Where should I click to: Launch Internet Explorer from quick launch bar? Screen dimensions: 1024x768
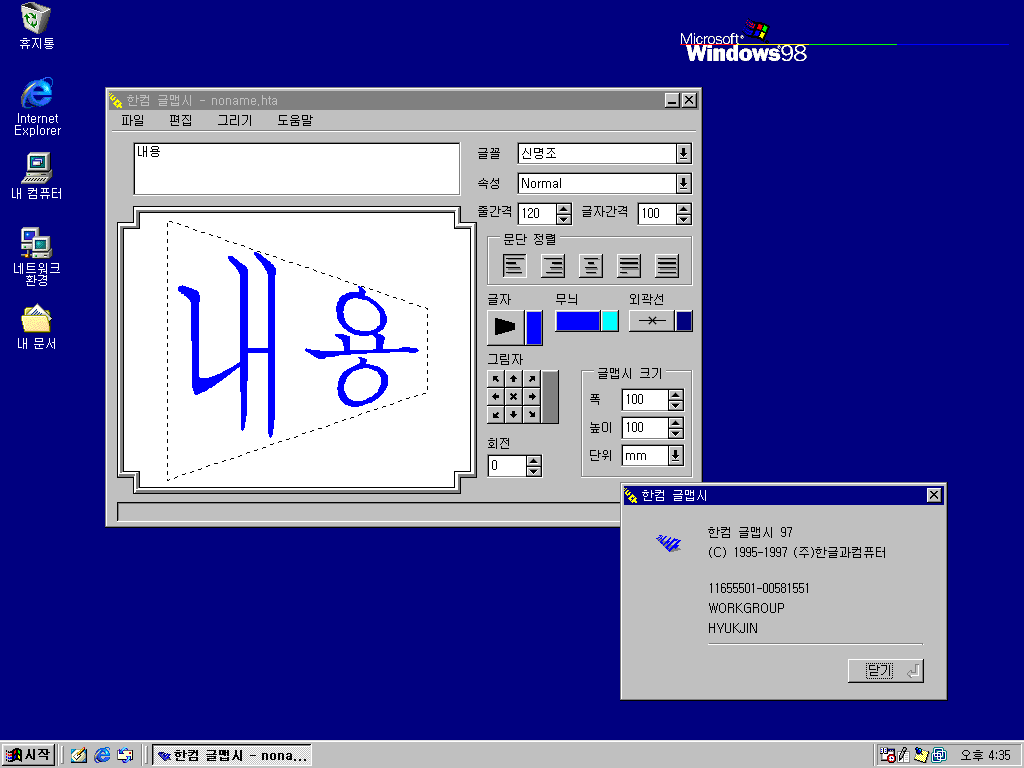102,755
